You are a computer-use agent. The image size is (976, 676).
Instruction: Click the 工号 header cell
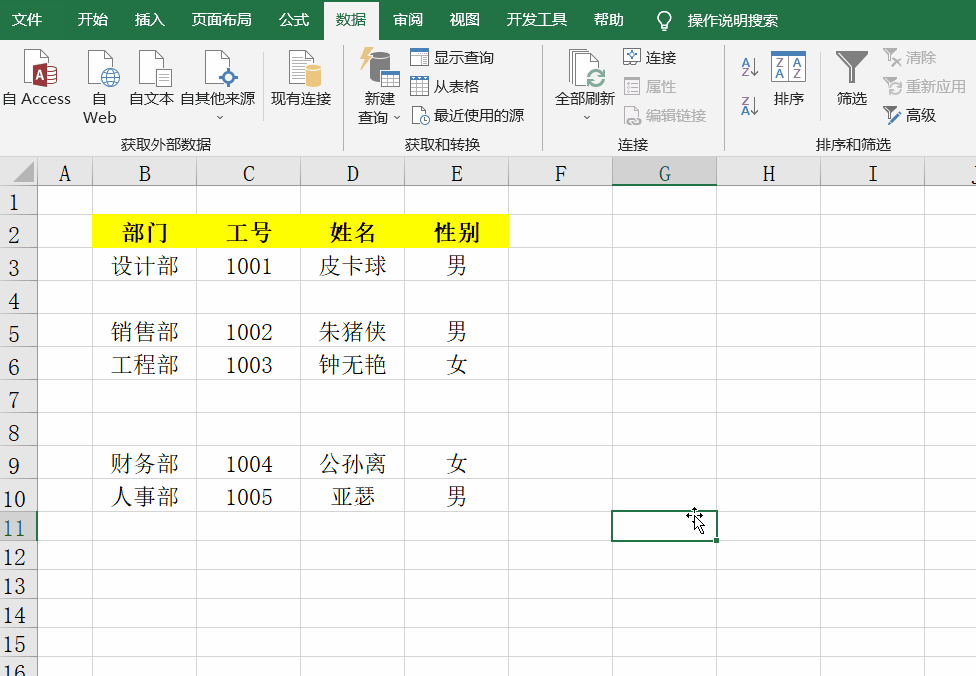point(248,232)
